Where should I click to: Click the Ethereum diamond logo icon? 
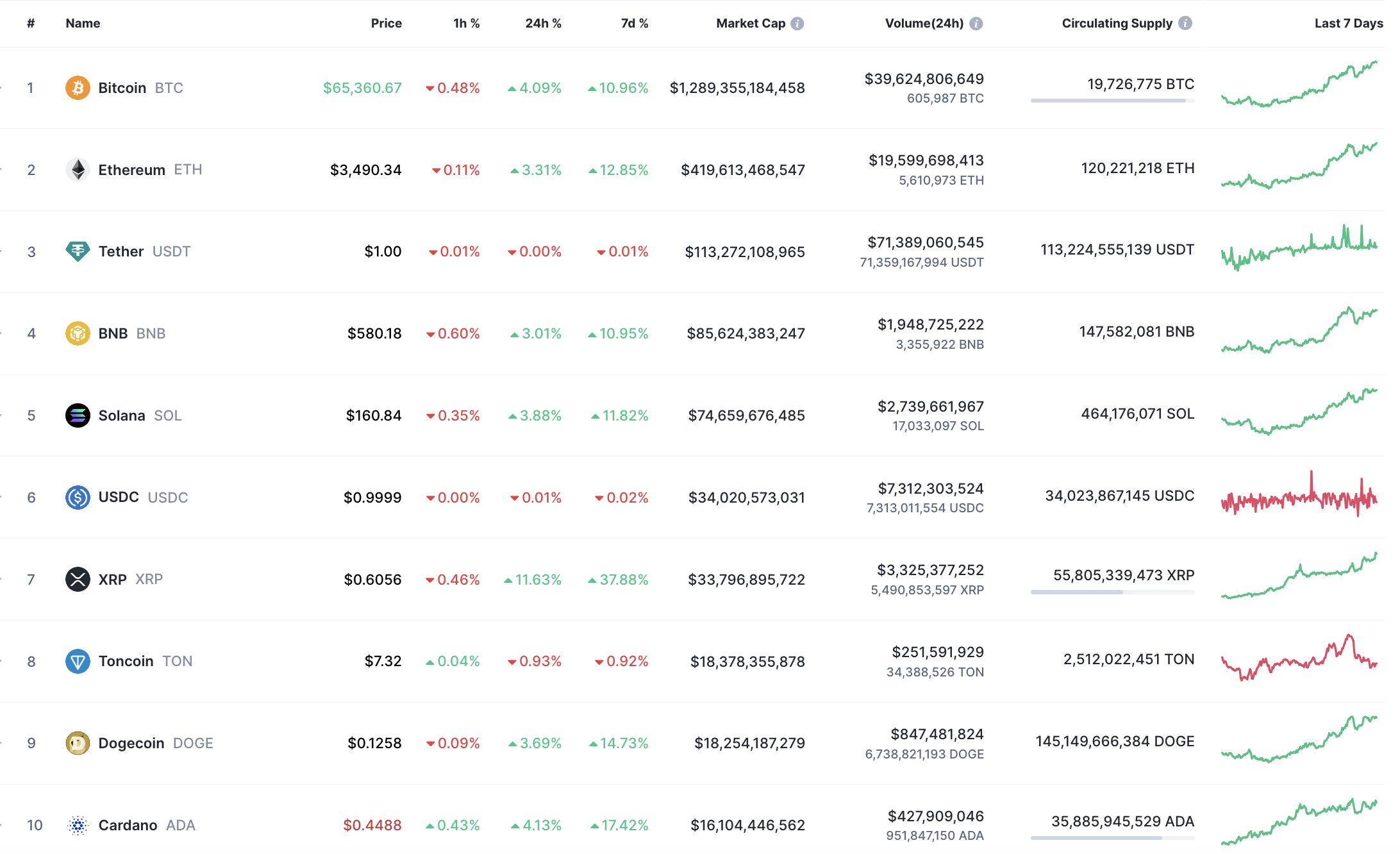click(78, 170)
